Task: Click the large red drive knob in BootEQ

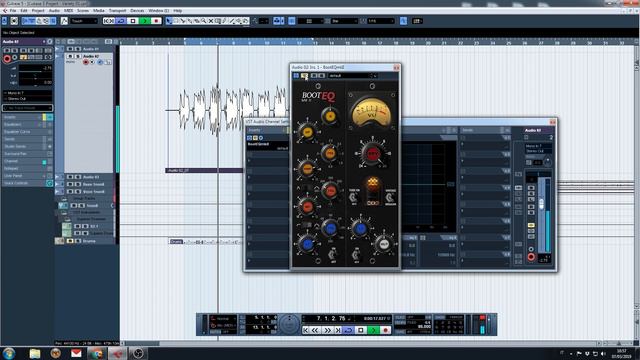Action: pos(373,154)
